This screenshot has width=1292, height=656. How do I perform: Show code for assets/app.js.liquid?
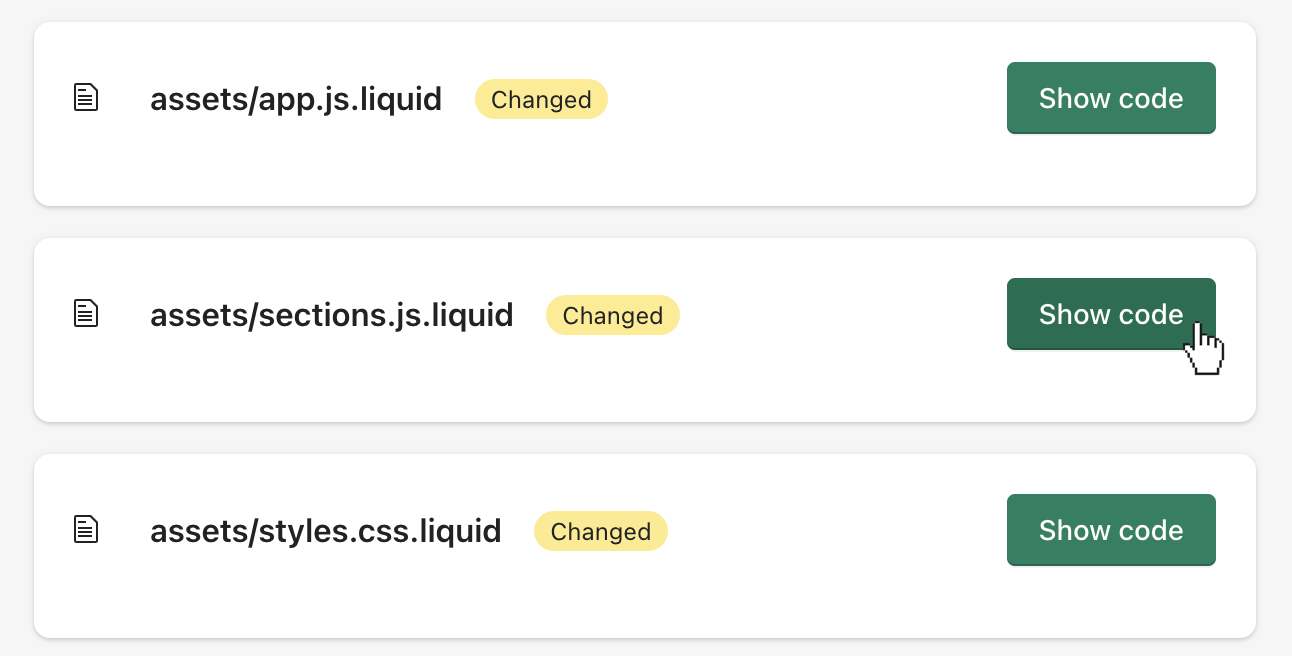pyautogui.click(x=1110, y=98)
